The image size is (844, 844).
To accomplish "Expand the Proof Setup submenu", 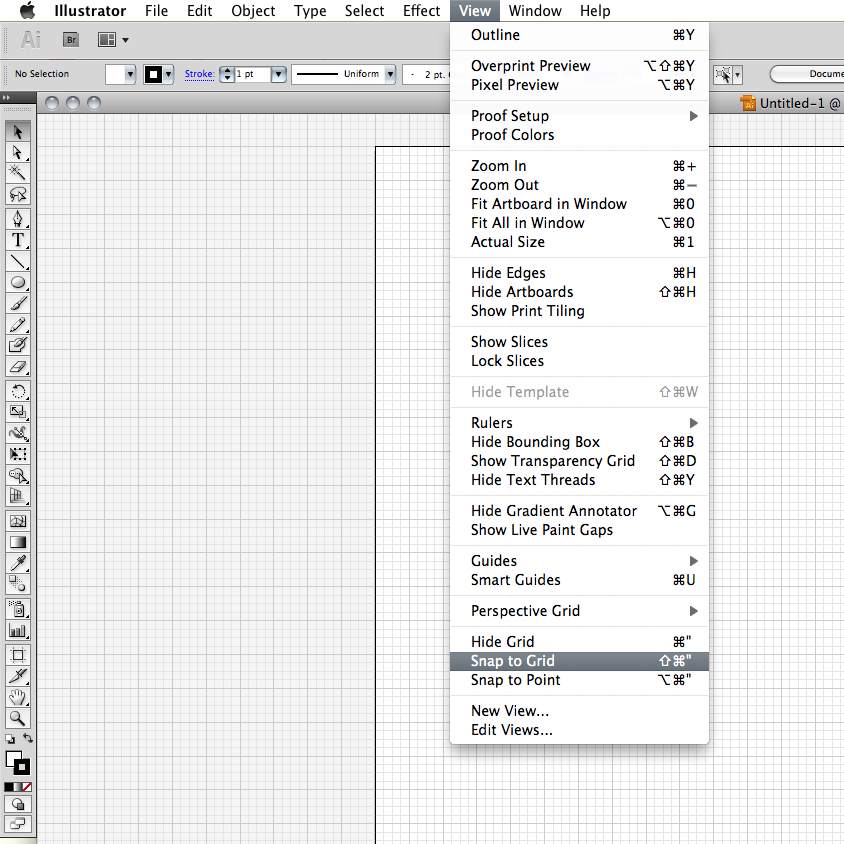I will point(579,116).
